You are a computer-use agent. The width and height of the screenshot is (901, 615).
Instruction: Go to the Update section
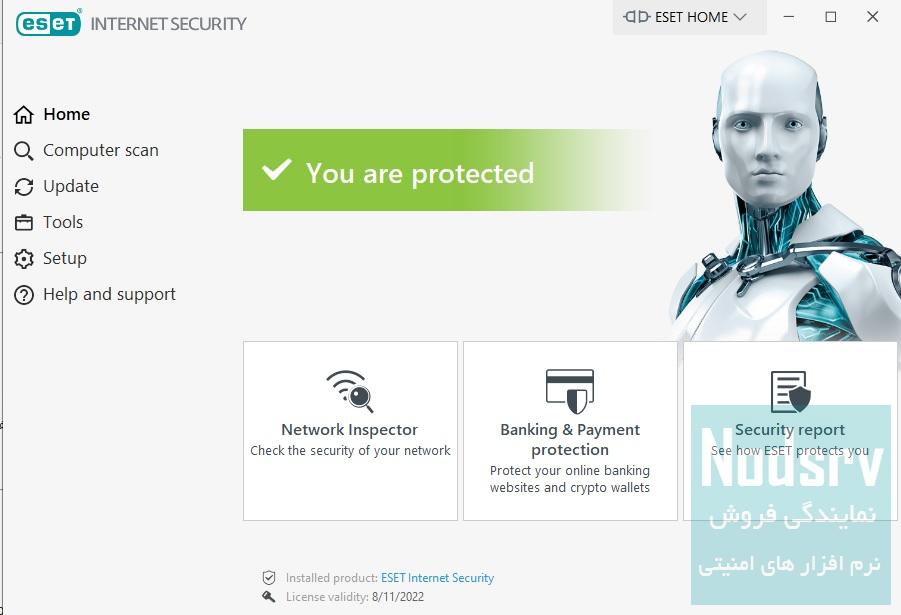point(71,187)
